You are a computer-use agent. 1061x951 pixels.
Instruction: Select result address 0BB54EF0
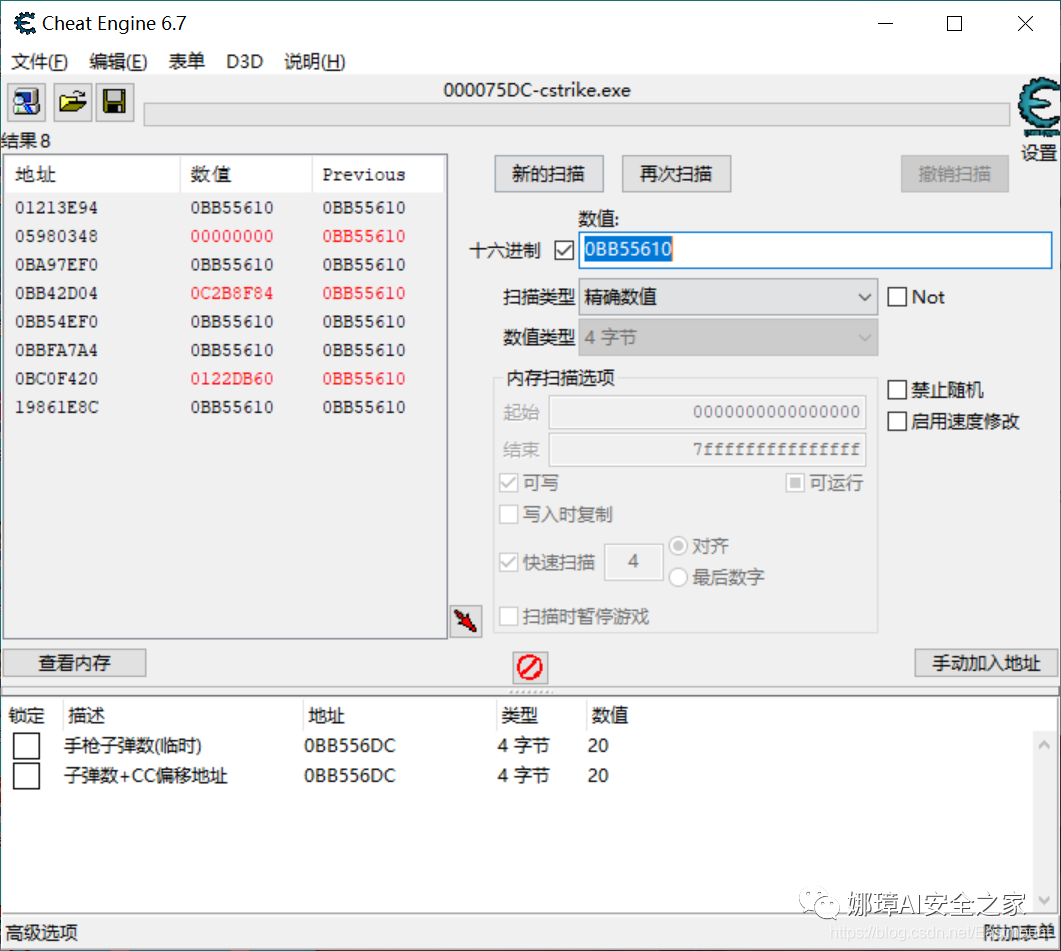click(56, 322)
